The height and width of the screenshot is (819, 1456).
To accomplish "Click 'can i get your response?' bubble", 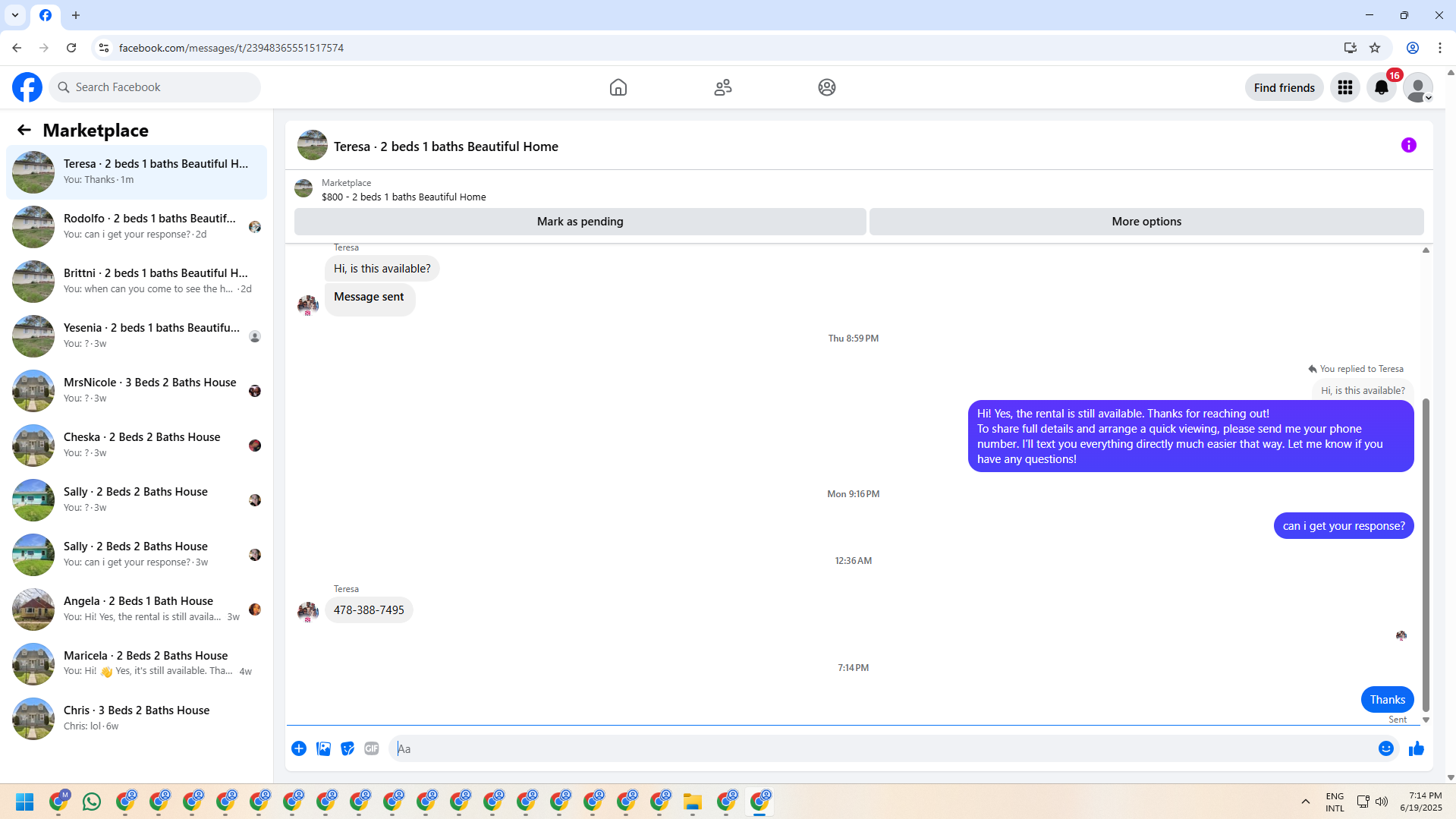I will (1344, 526).
